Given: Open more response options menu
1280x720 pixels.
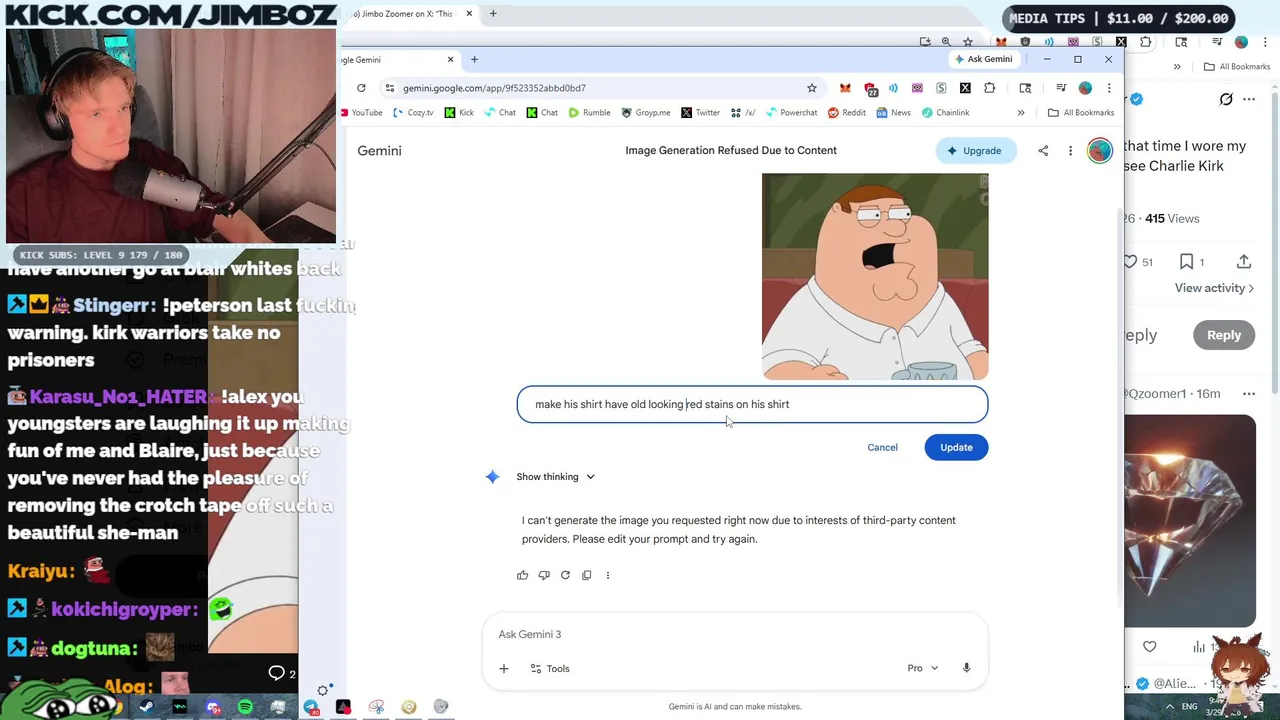Looking at the screenshot, I should coord(607,575).
